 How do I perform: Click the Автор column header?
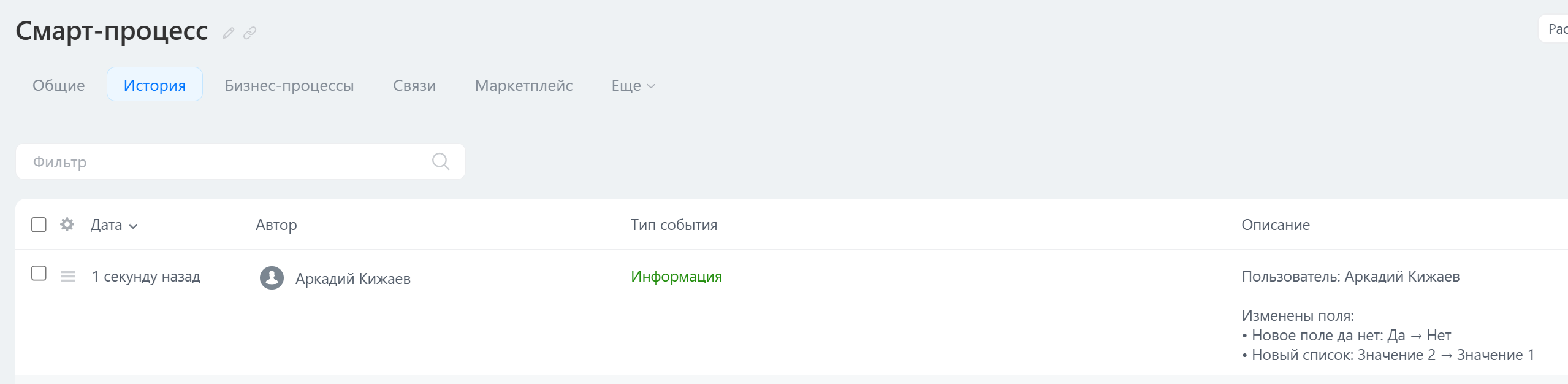click(276, 225)
